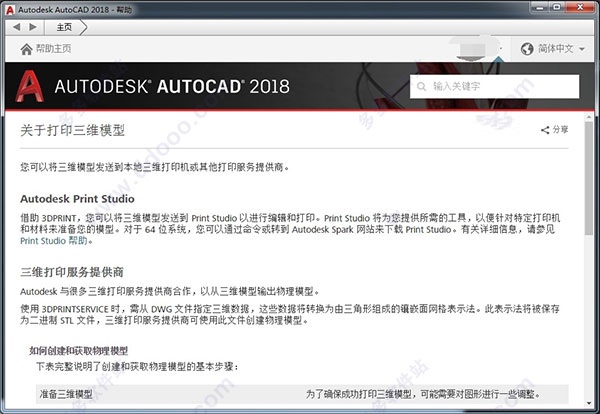Click the scrollbar down arrow
Image resolution: width=600 pixels, height=414 pixels.
[x=589, y=403]
